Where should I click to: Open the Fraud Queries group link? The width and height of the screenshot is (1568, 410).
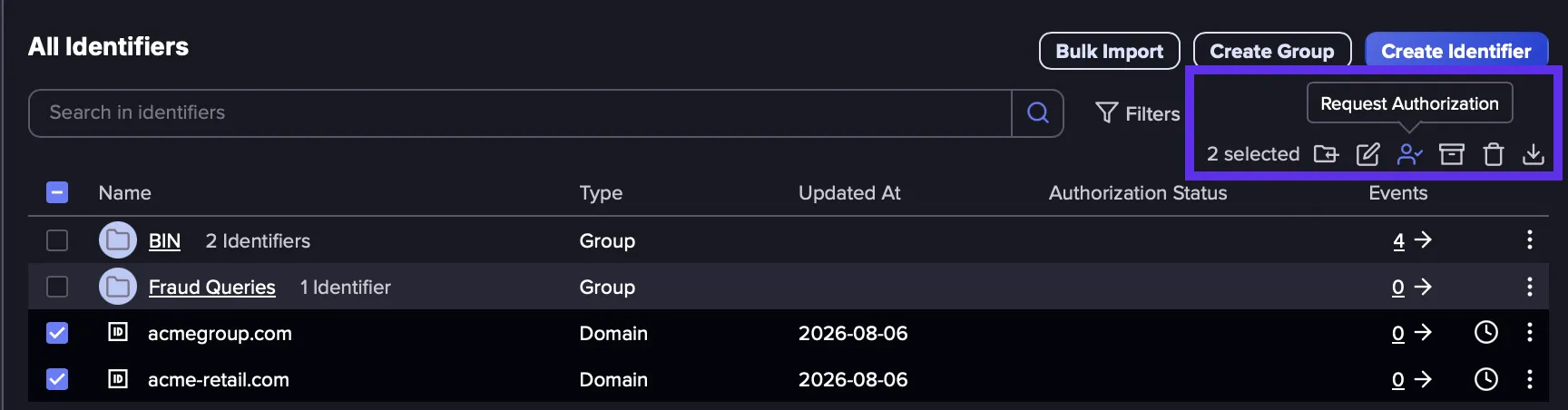coord(211,287)
